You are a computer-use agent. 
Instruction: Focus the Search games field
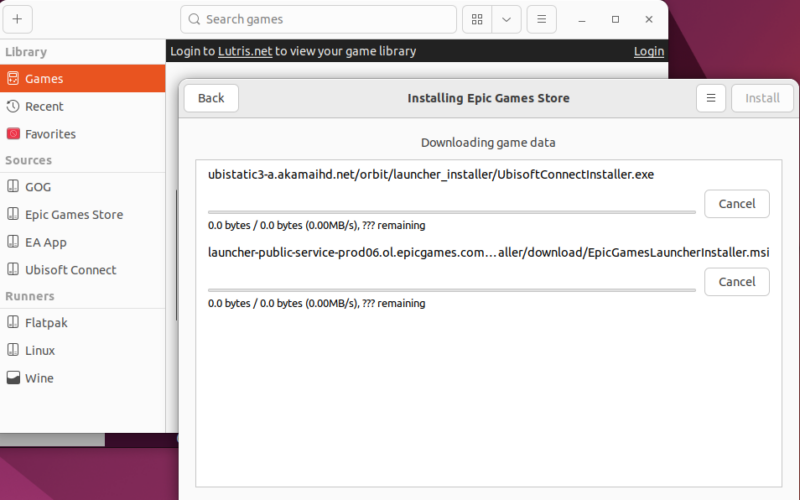click(x=318, y=19)
